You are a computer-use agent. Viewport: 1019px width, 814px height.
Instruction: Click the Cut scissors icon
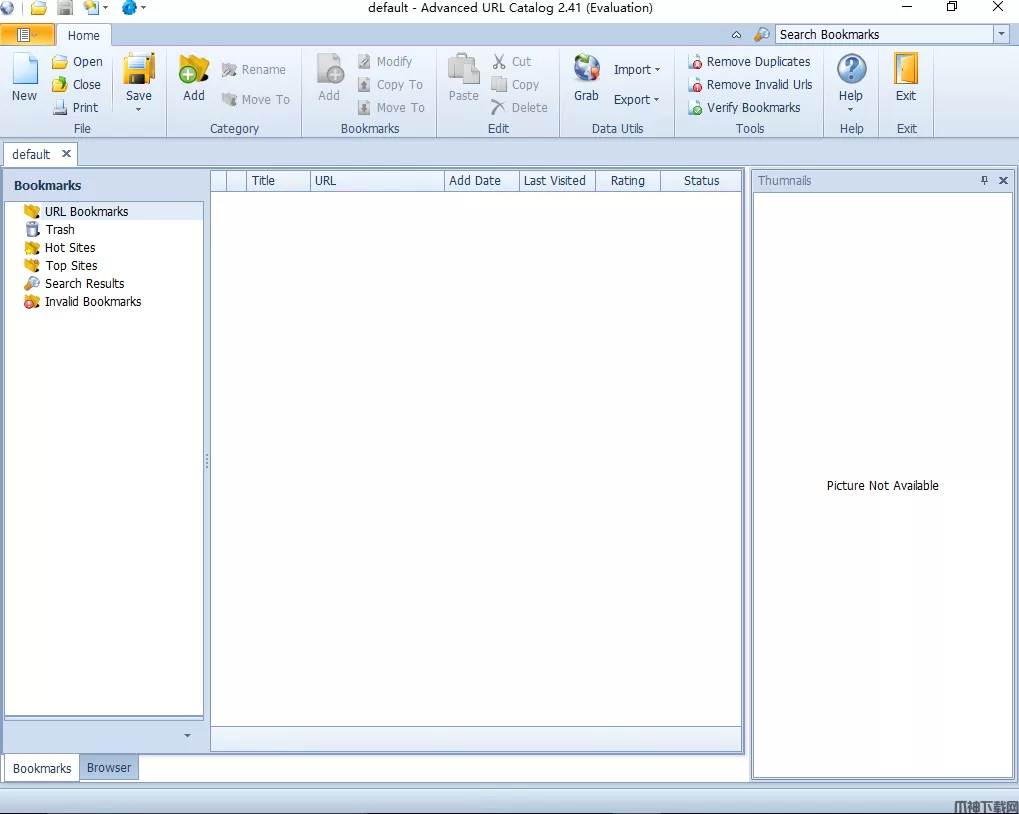pos(499,62)
